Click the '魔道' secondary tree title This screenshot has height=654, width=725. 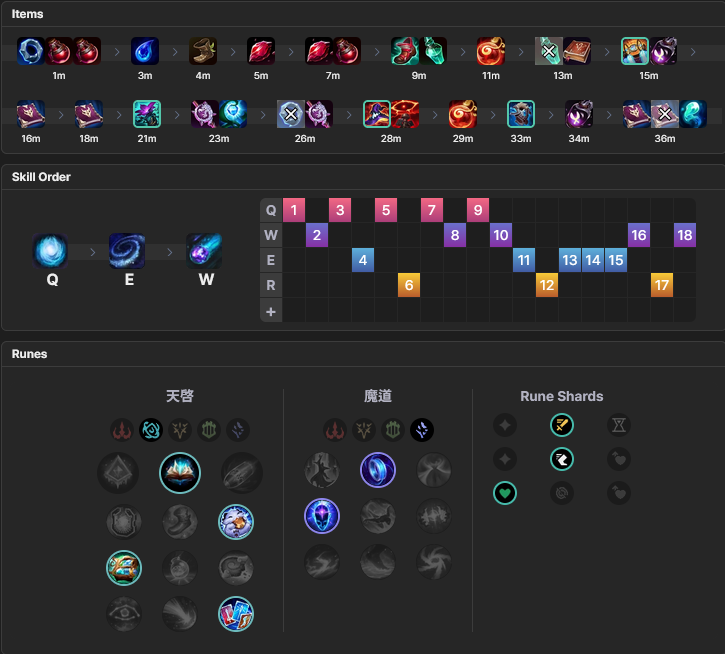[x=378, y=396]
